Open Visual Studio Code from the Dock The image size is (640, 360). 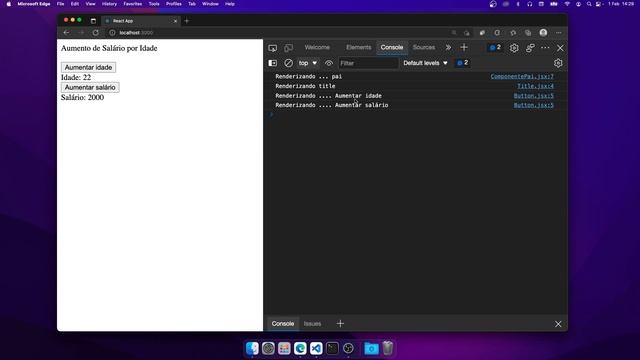[316, 348]
